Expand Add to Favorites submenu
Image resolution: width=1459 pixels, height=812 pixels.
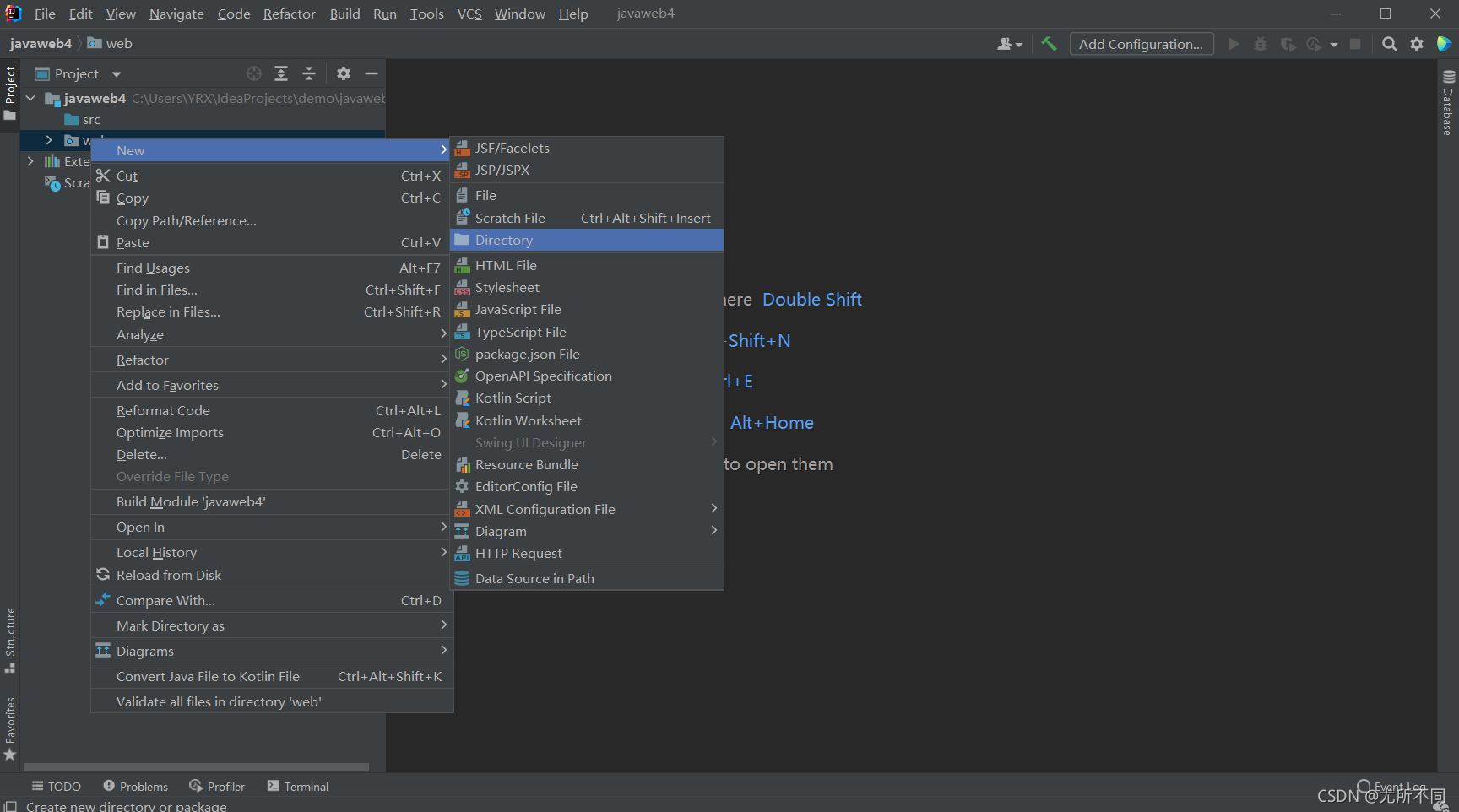click(x=272, y=385)
